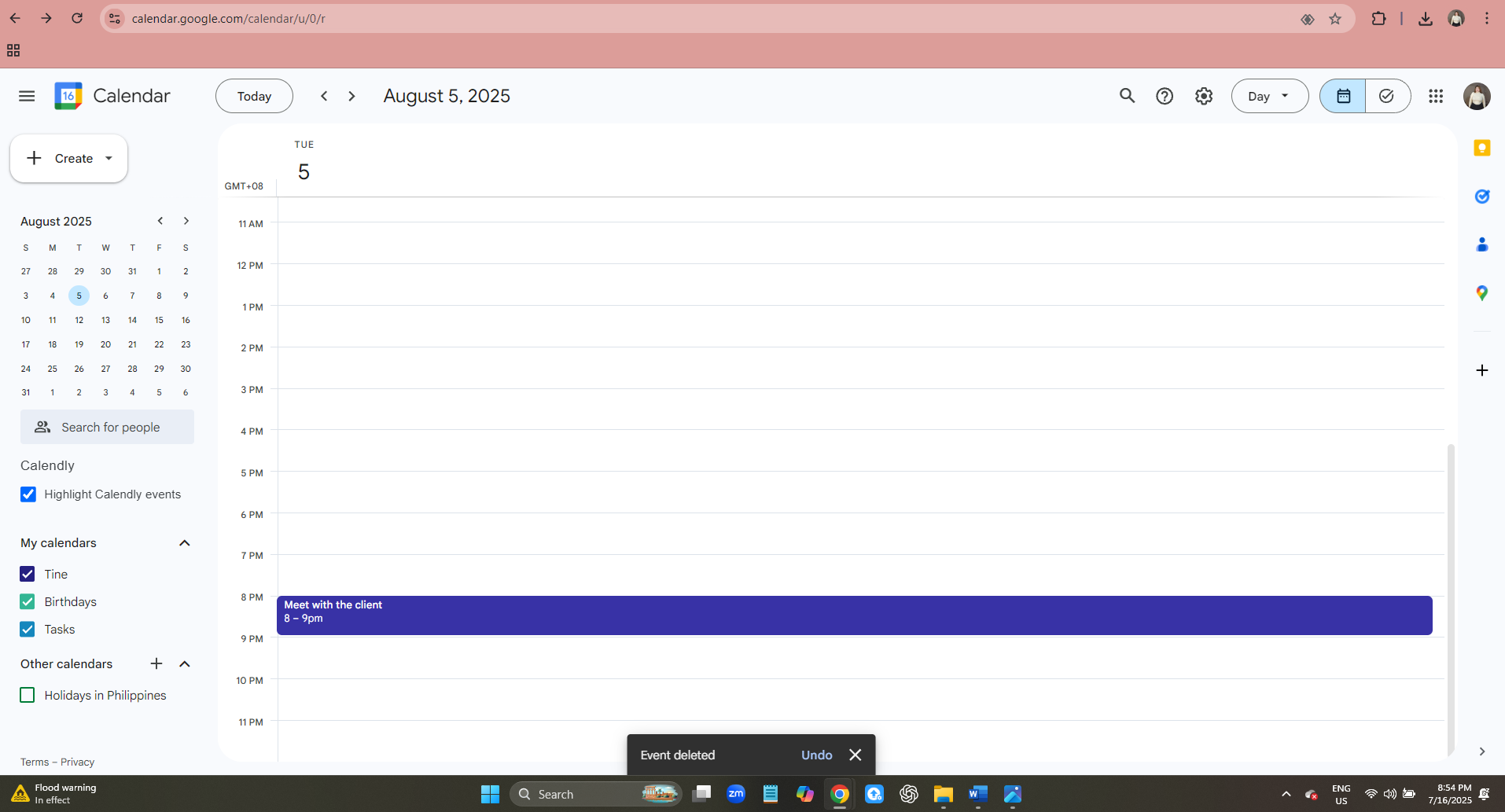Get add-ons plus icon in side panel
Viewport: 1505px width, 812px height.
[x=1482, y=370]
